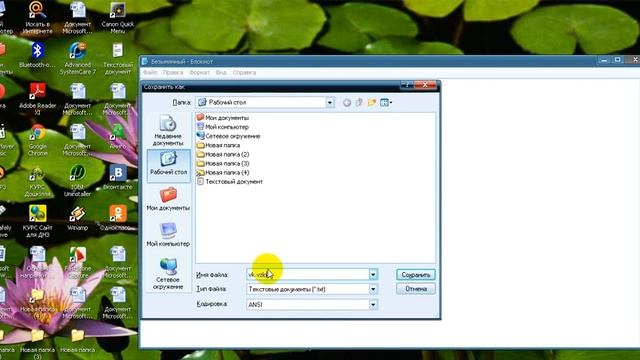Open Мой компьютер in the places bar

(168, 235)
